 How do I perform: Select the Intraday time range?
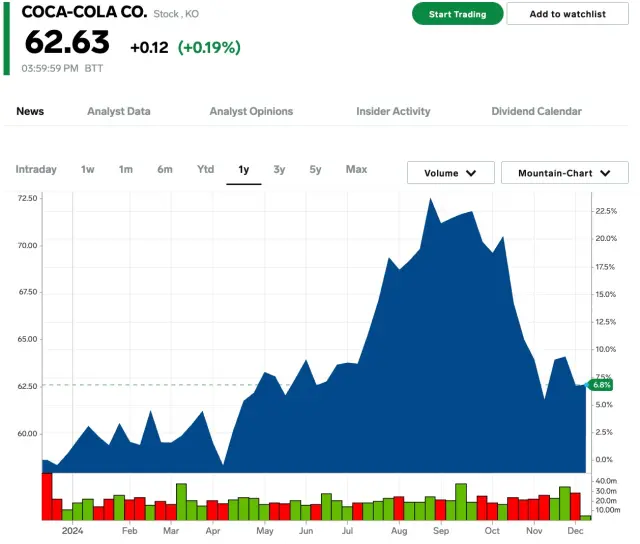36,169
